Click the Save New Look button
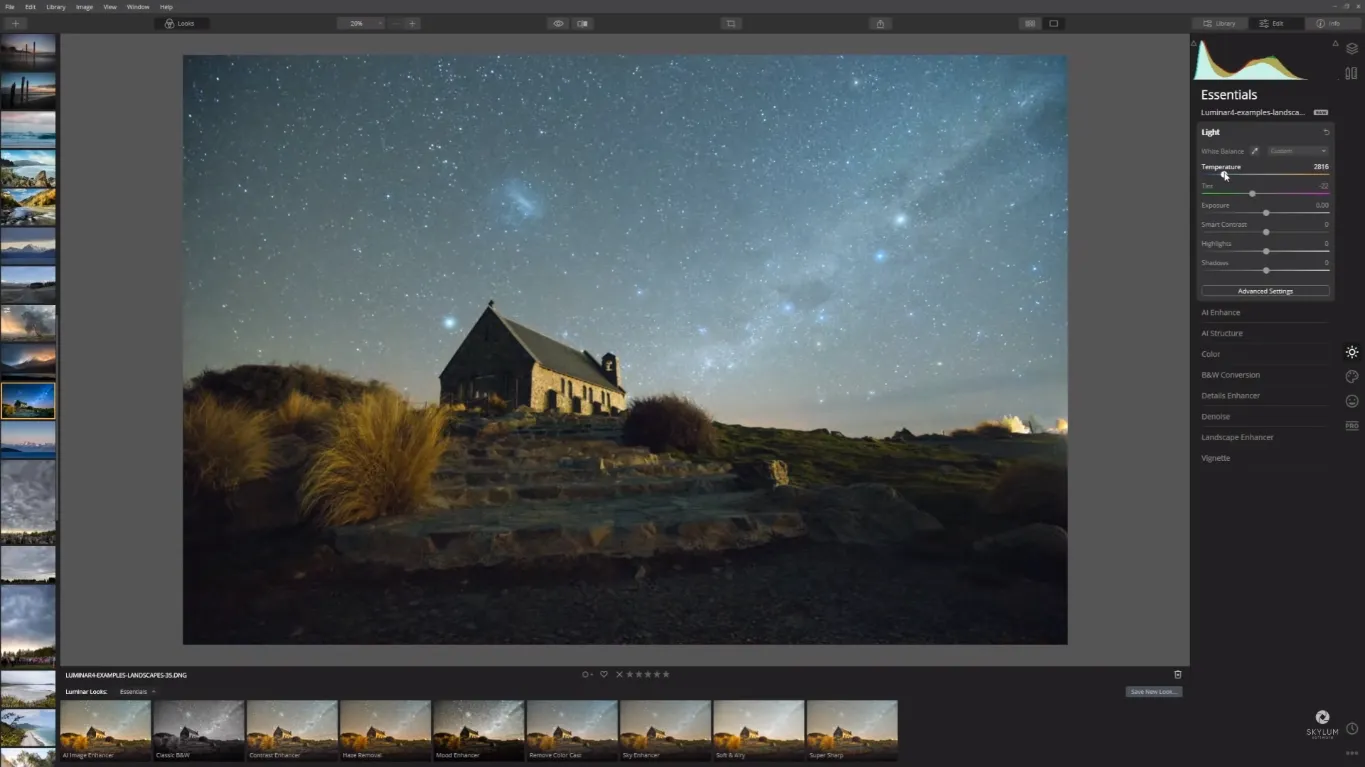Image resolution: width=1365 pixels, height=767 pixels. [x=1153, y=692]
